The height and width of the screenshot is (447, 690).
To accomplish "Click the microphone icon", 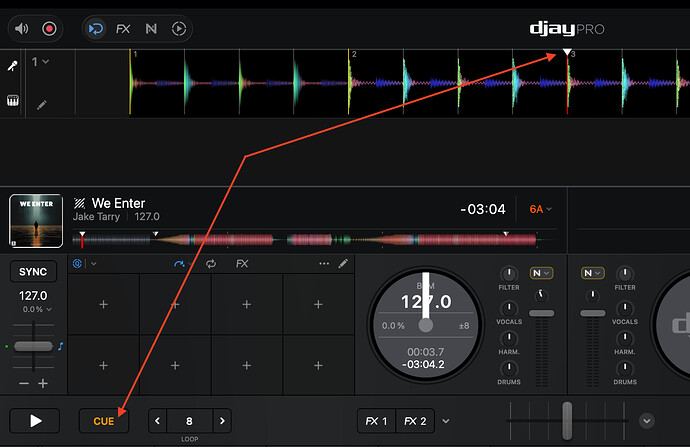I will (12, 65).
